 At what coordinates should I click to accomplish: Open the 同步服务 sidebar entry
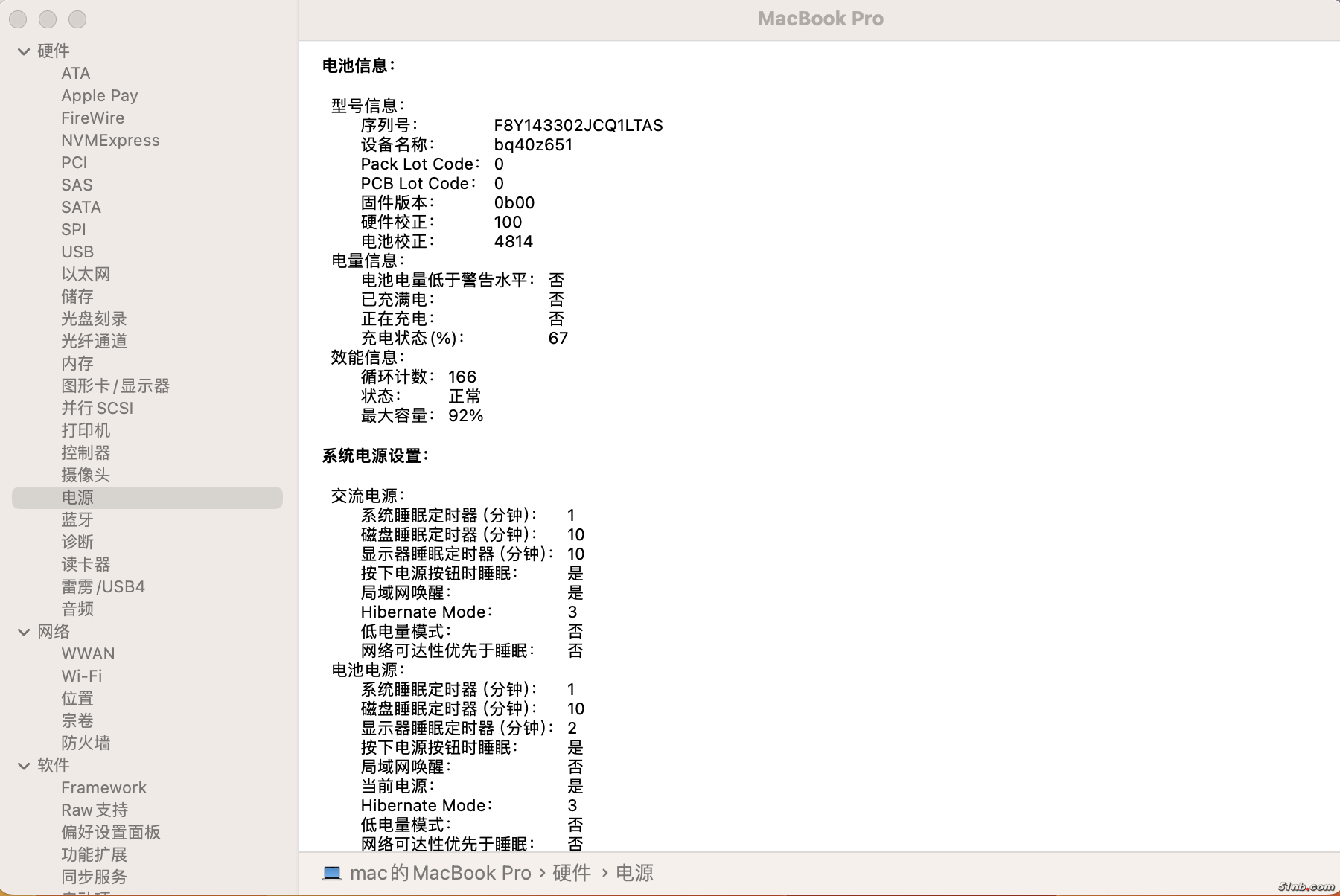click(95, 877)
